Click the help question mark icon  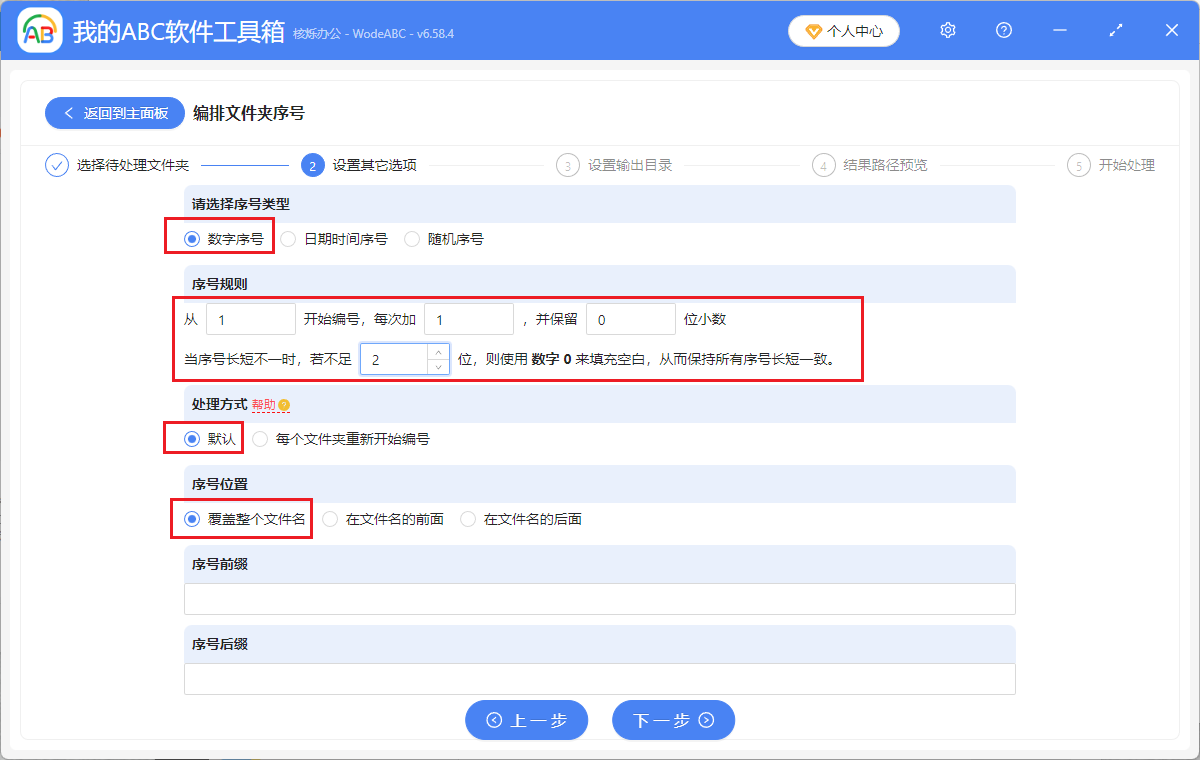(x=1004, y=31)
